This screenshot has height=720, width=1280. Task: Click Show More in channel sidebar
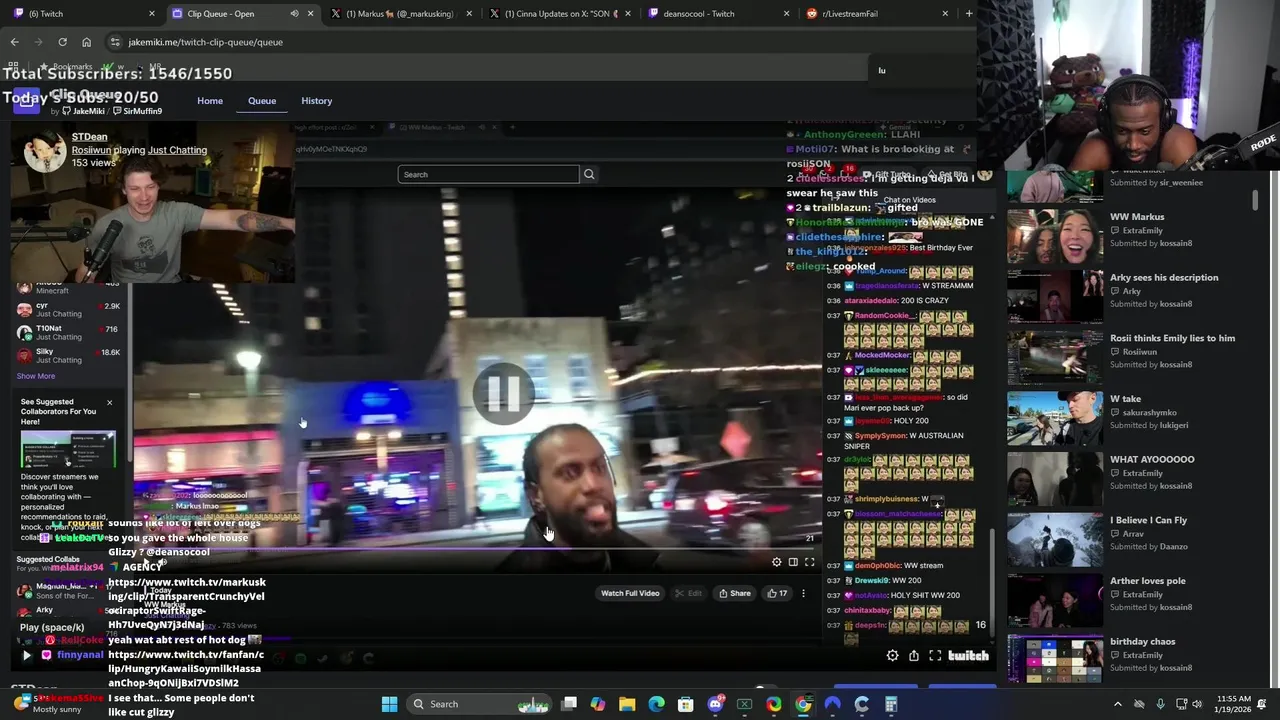click(36, 376)
